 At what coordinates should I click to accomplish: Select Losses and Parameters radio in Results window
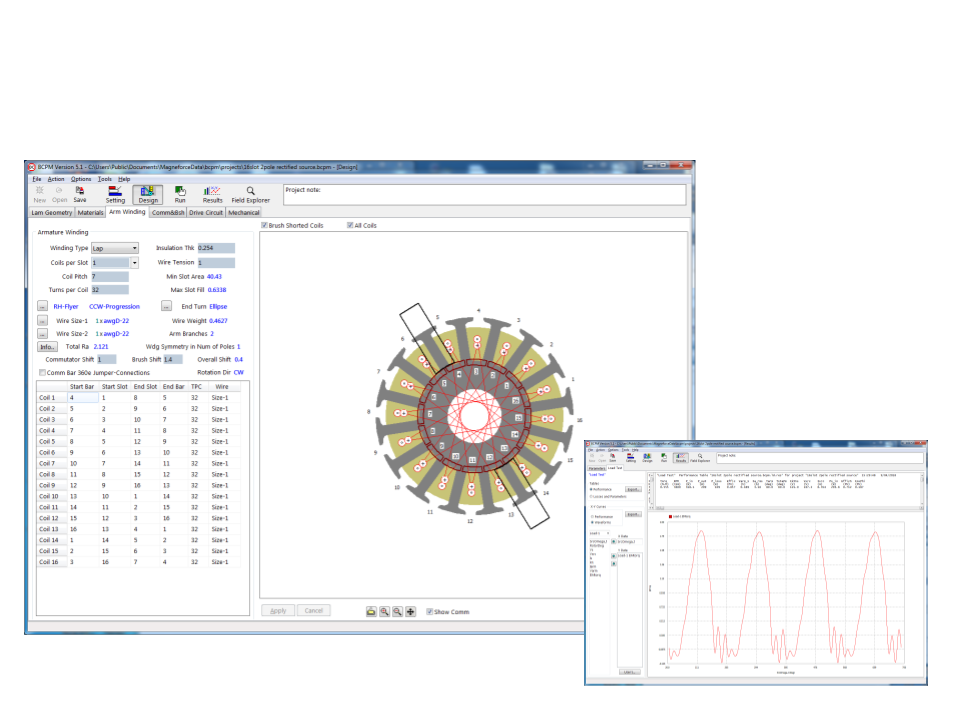click(591, 497)
